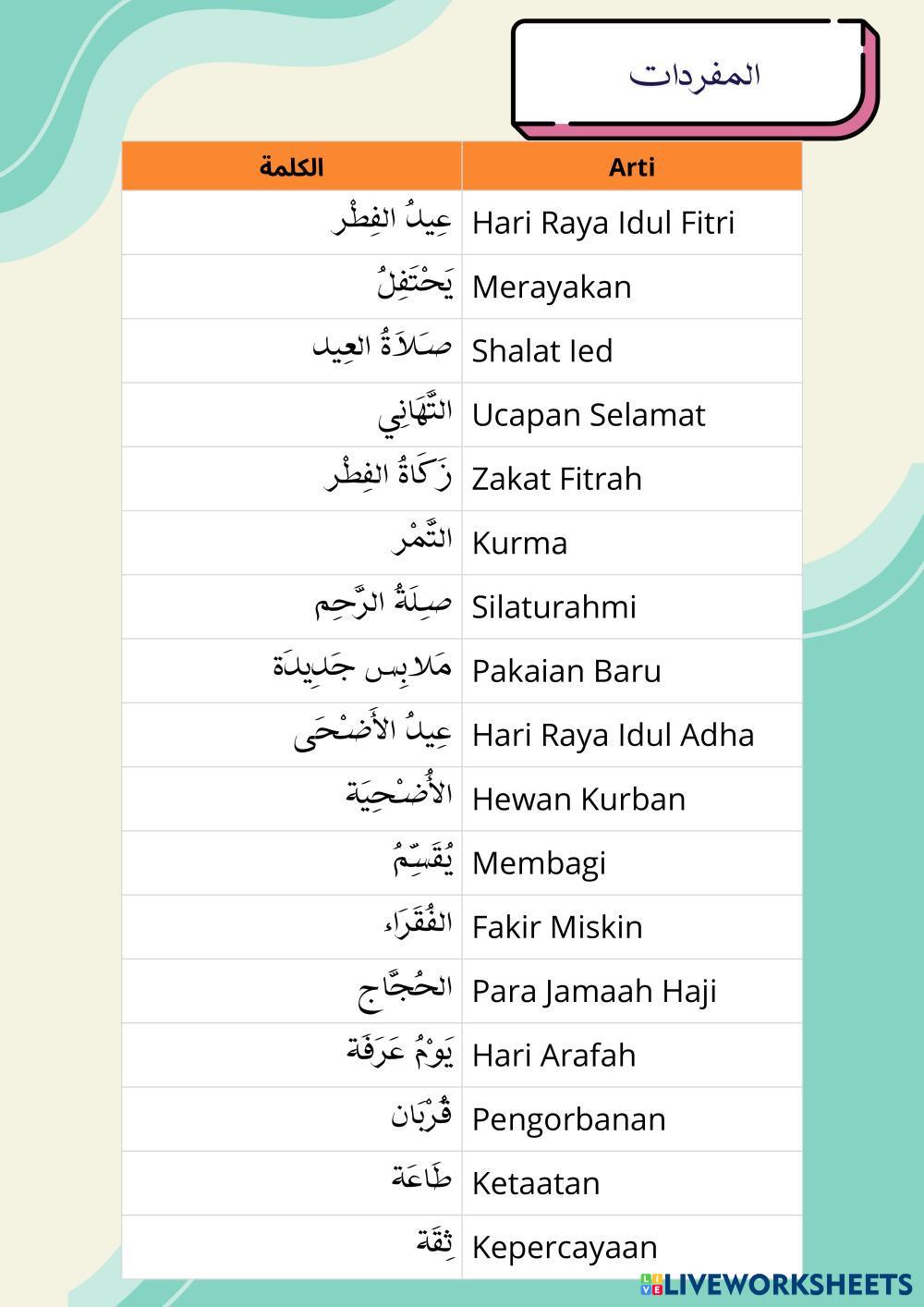Select the Fakir Miskin entry
The width and height of the screenshot is (924, 1307).
click(x=557, y=927)
